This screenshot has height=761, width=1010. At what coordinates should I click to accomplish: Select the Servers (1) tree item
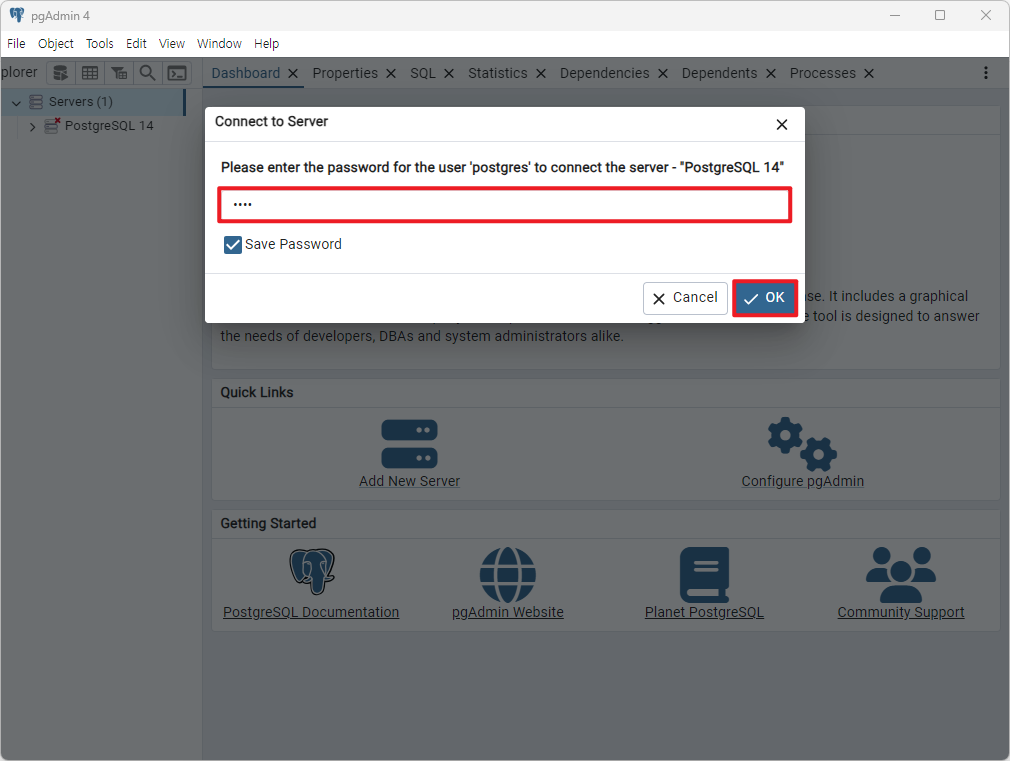pos(81,102)
